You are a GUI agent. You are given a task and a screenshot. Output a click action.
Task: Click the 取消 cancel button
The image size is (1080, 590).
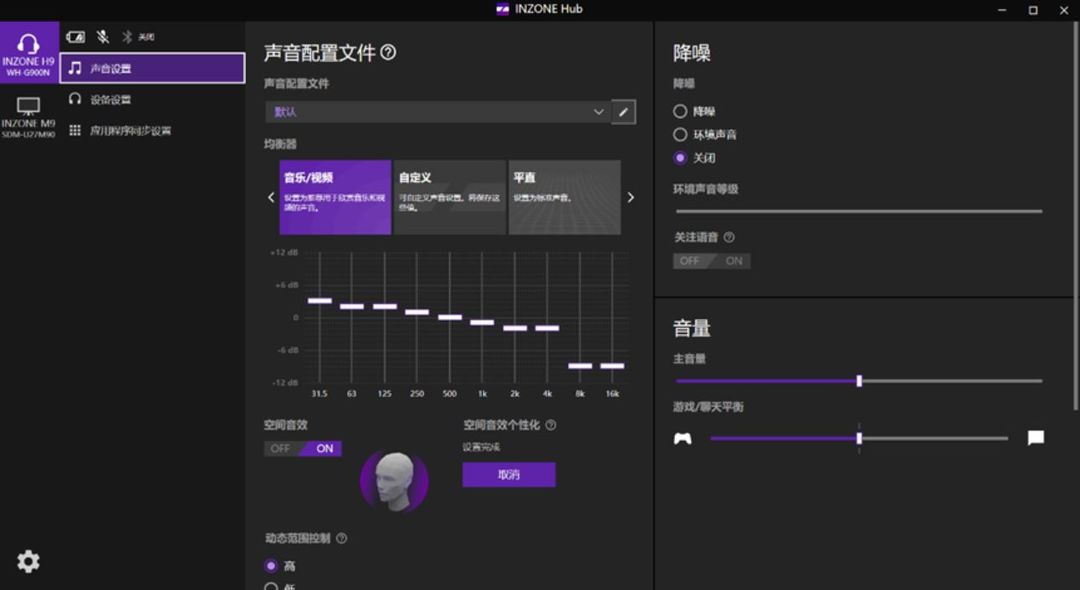point(509,474)
